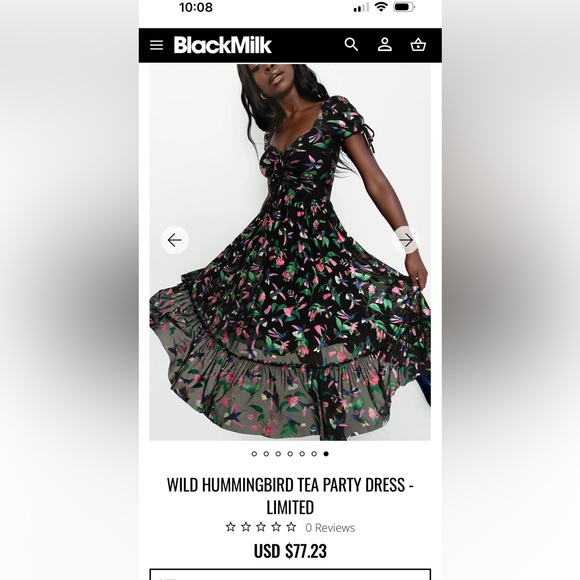Screen dimensions: 580x580
Task: Open the shopping basket icon
Action: tap(418, 45)
